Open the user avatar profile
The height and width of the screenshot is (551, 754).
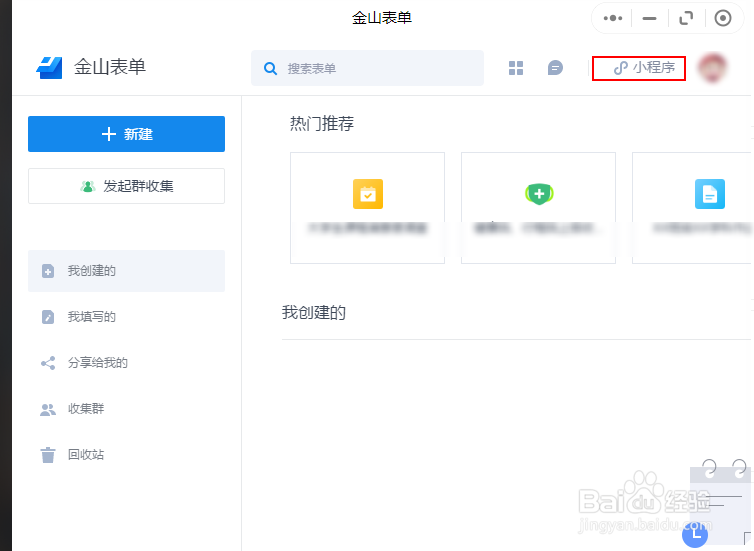point(712,68)
